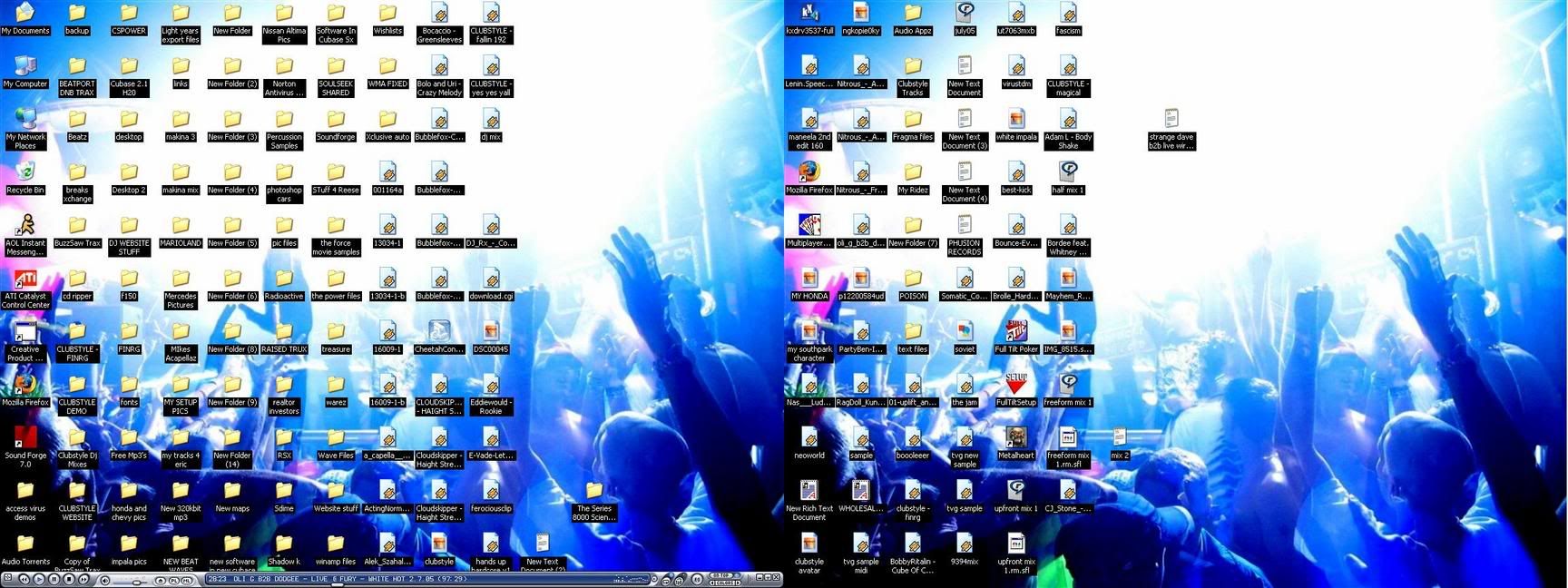Select the WHOLESAL... document file

(x=861, y=496)
